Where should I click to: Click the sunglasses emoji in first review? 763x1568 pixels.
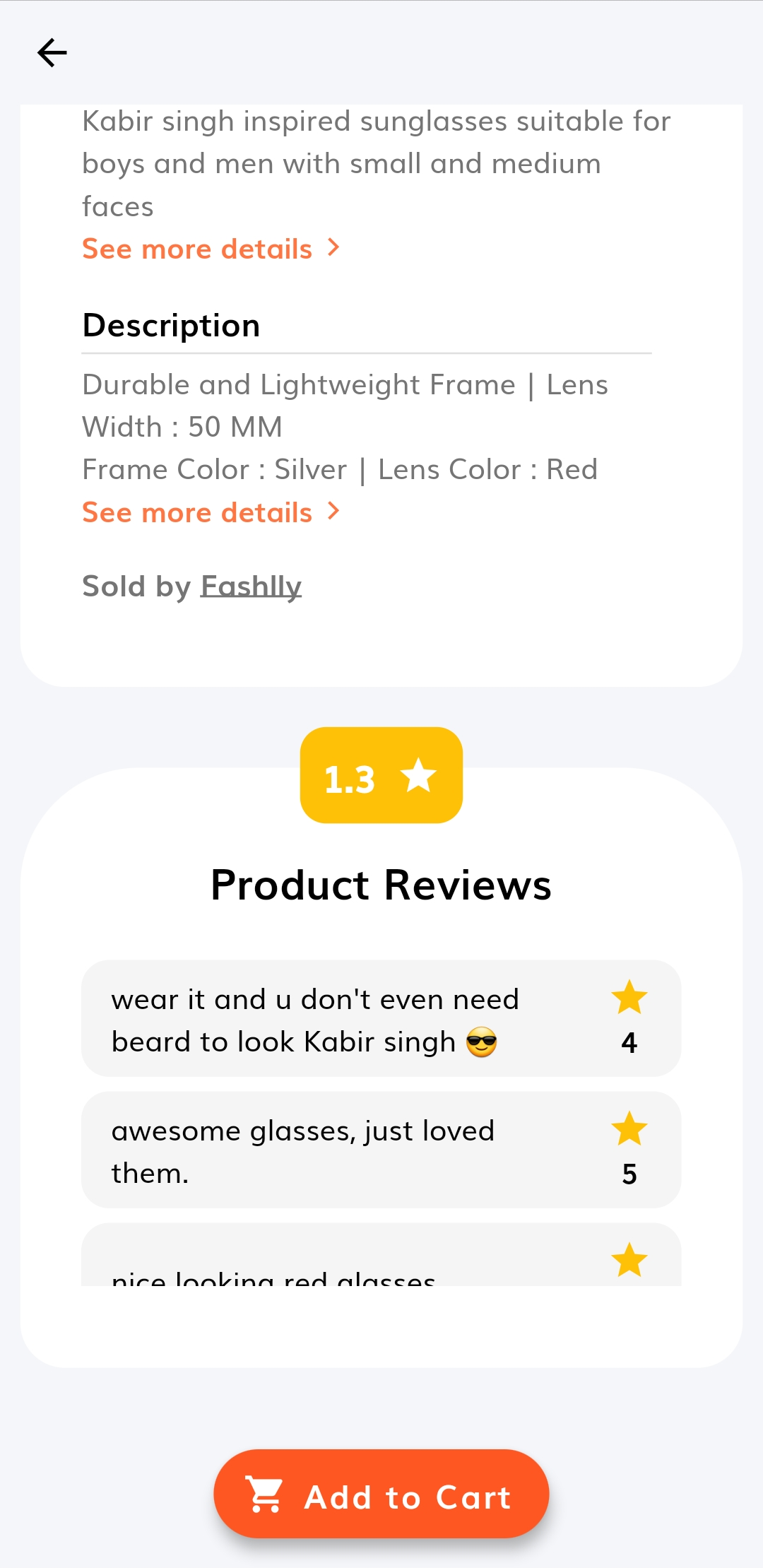482,1042
